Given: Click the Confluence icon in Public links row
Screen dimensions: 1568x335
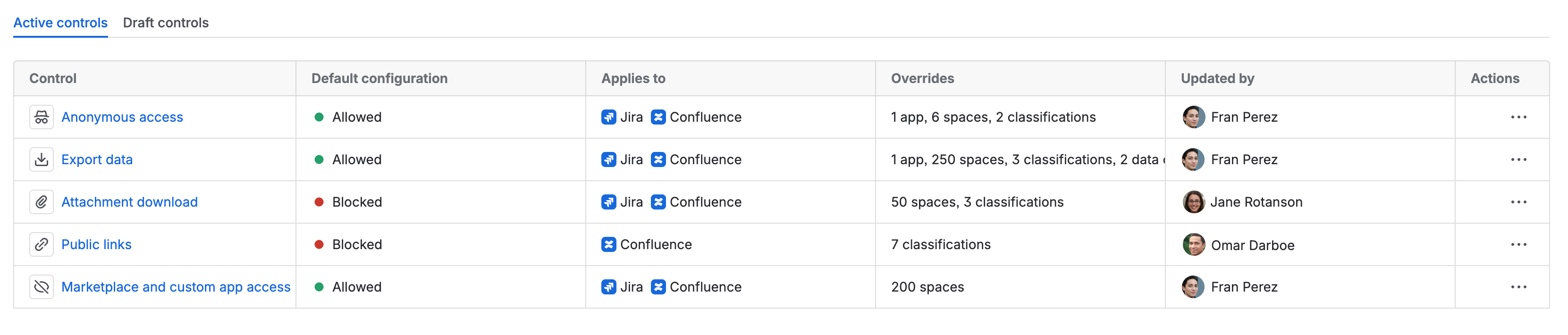Looking at the screenshot, I should [x=608, y=244].
